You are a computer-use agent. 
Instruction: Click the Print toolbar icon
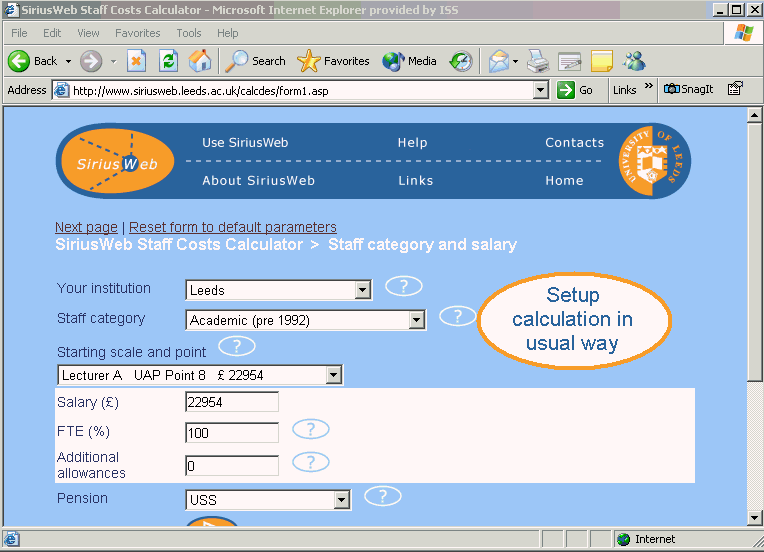click(x=538, y=61)
